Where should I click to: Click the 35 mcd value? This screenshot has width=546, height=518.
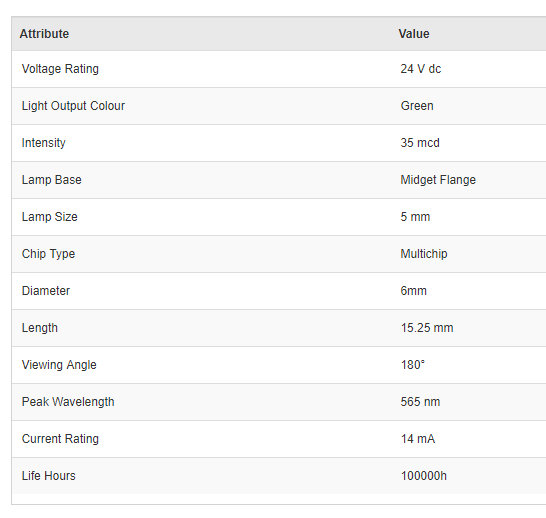[x=420, y=143]
